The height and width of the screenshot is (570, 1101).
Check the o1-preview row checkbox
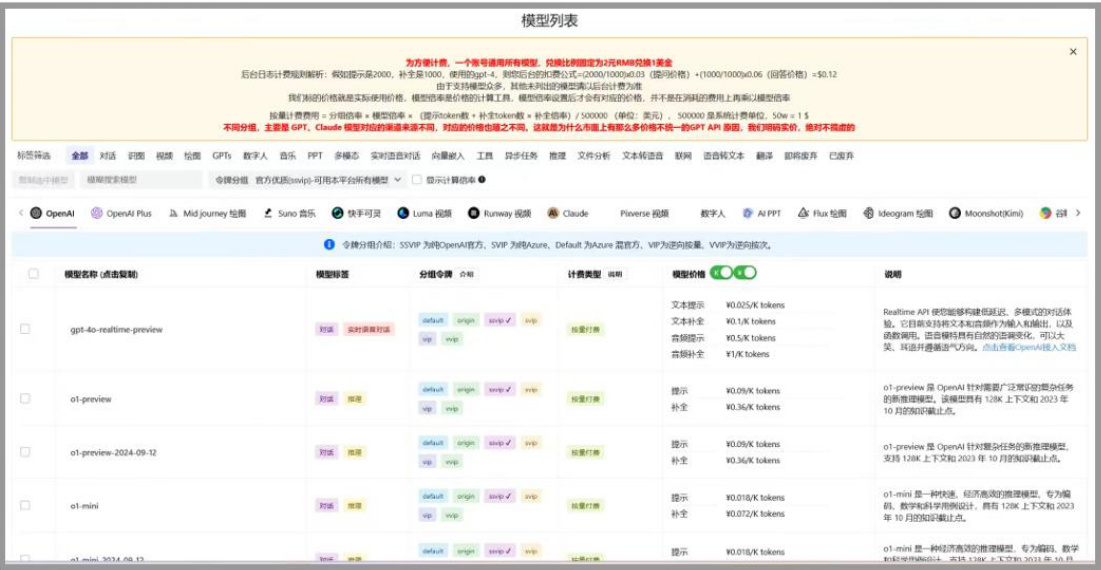[25, 399]
